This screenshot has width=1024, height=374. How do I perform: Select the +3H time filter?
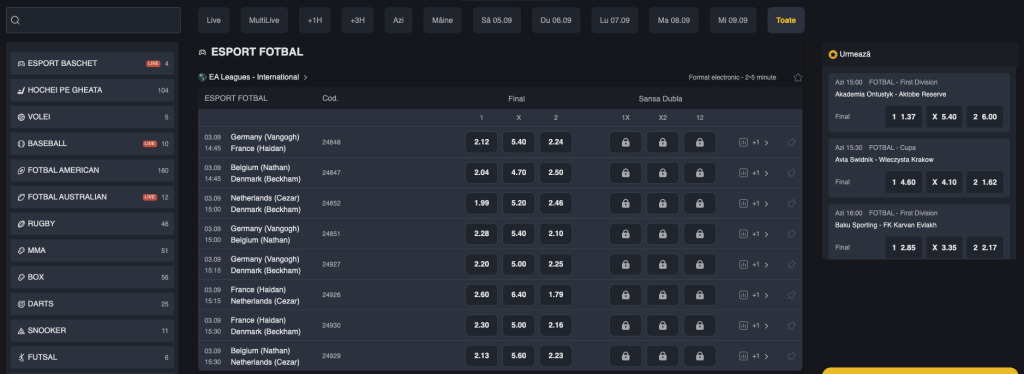(x=357, y=20)
